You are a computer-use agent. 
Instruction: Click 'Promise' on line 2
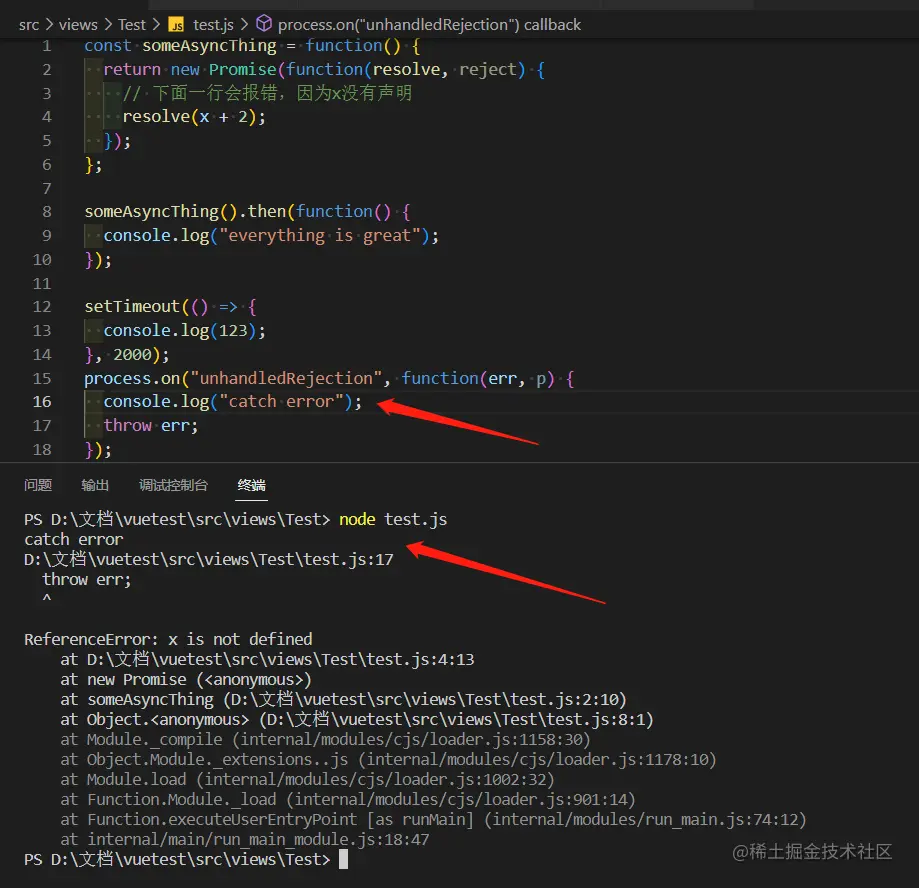coord(243,69)
